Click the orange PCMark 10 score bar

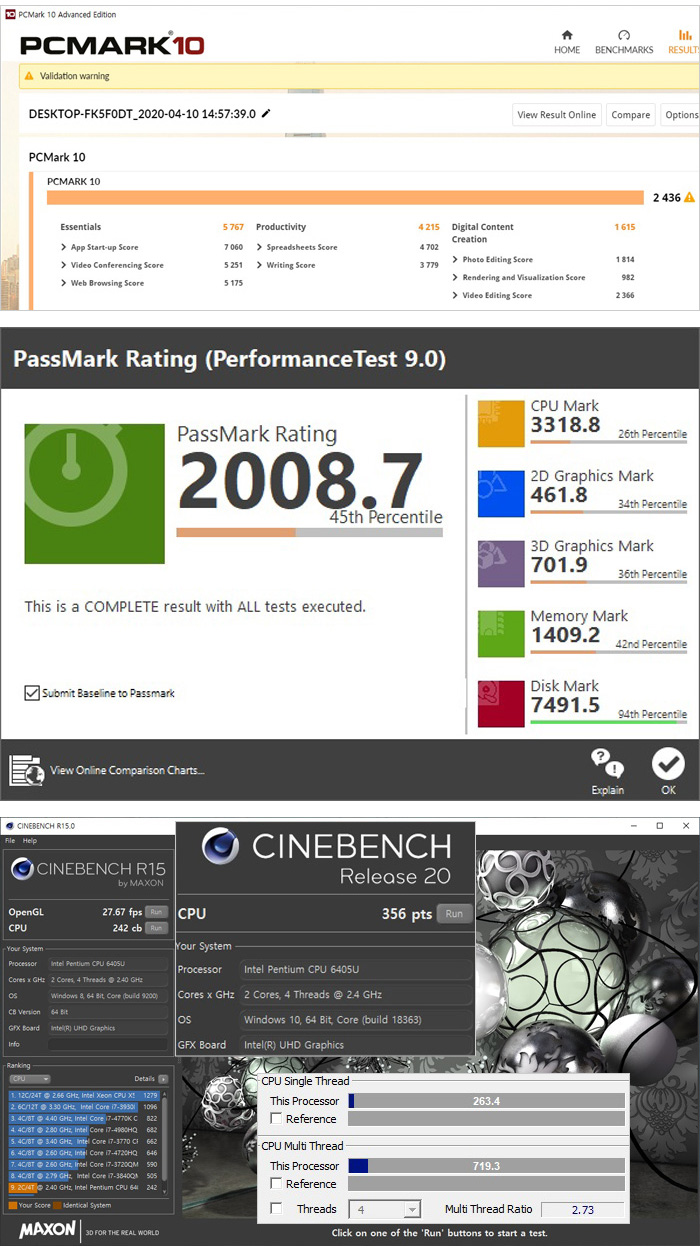click(345, 198)
